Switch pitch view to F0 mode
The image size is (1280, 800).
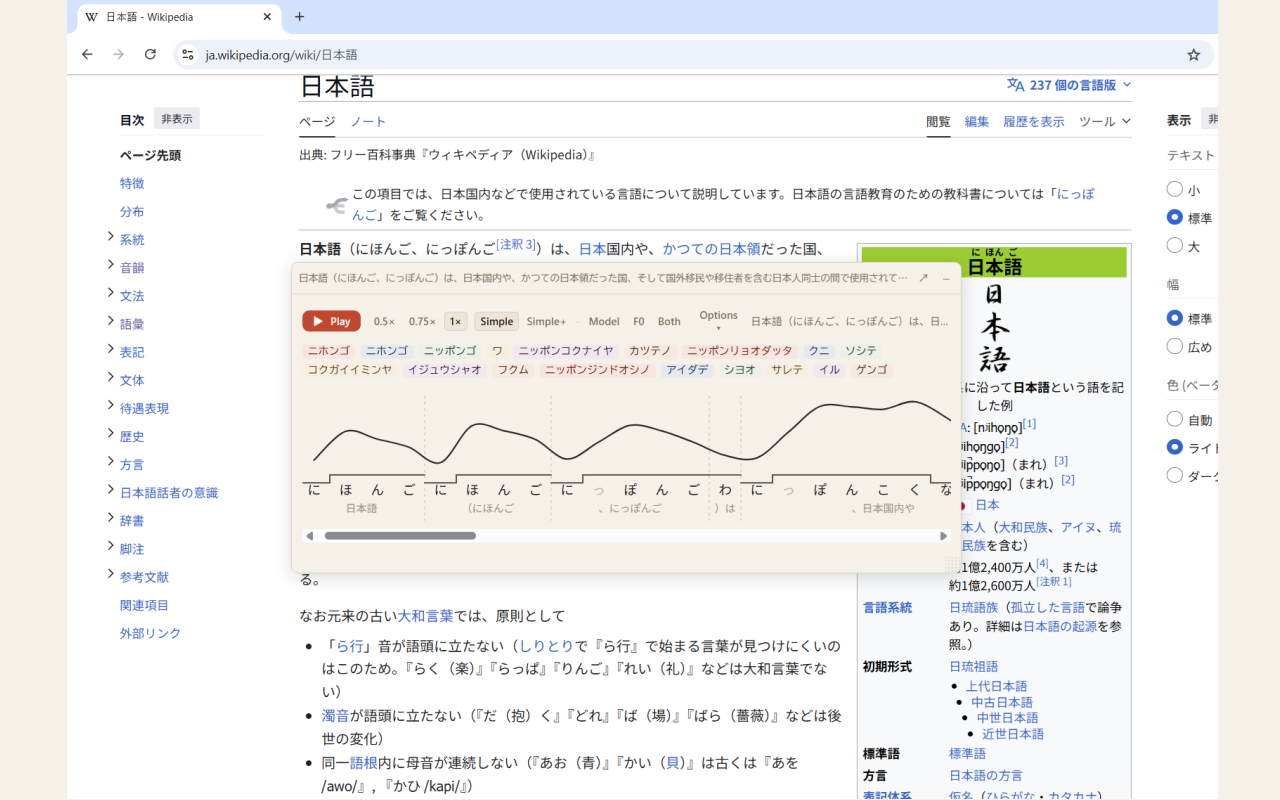[639, 321]
